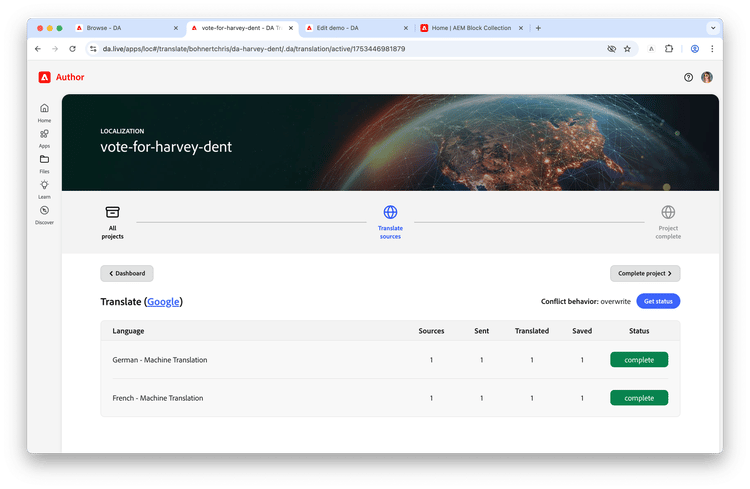
Task: Click the Language column header
Action: tap(128, 331)
